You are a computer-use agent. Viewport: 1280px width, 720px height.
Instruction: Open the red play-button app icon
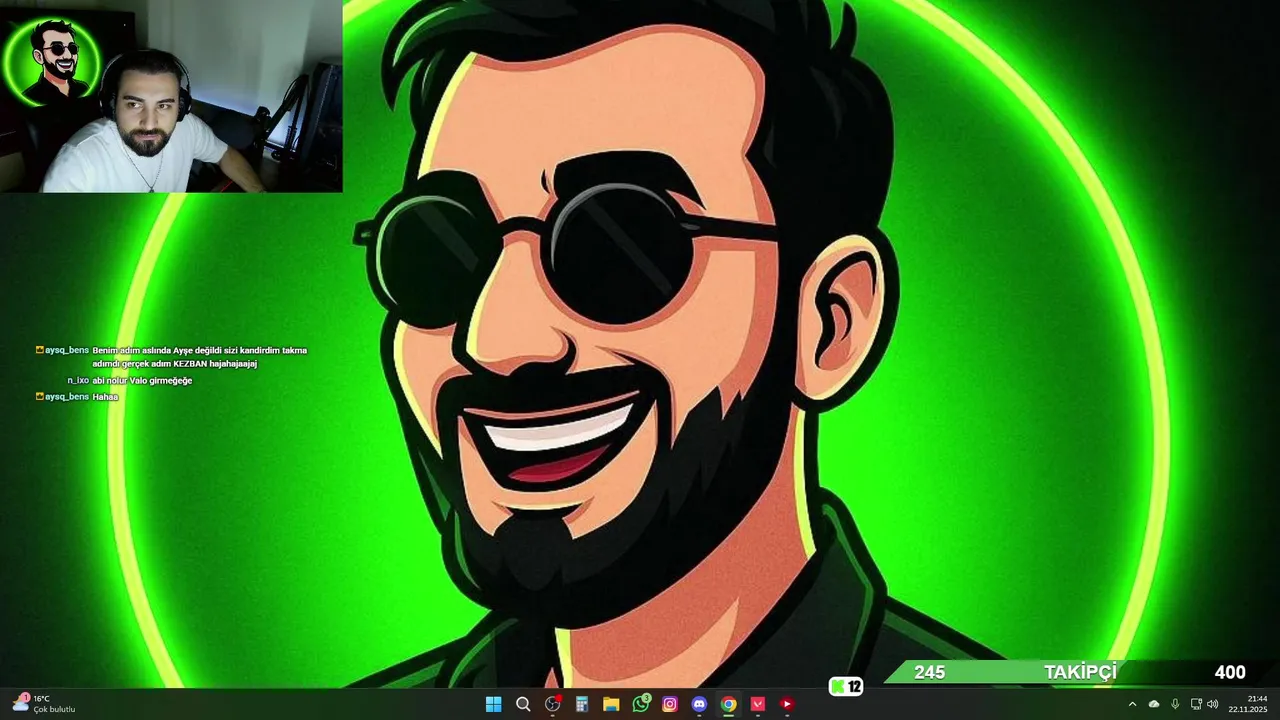pos(787,704)
